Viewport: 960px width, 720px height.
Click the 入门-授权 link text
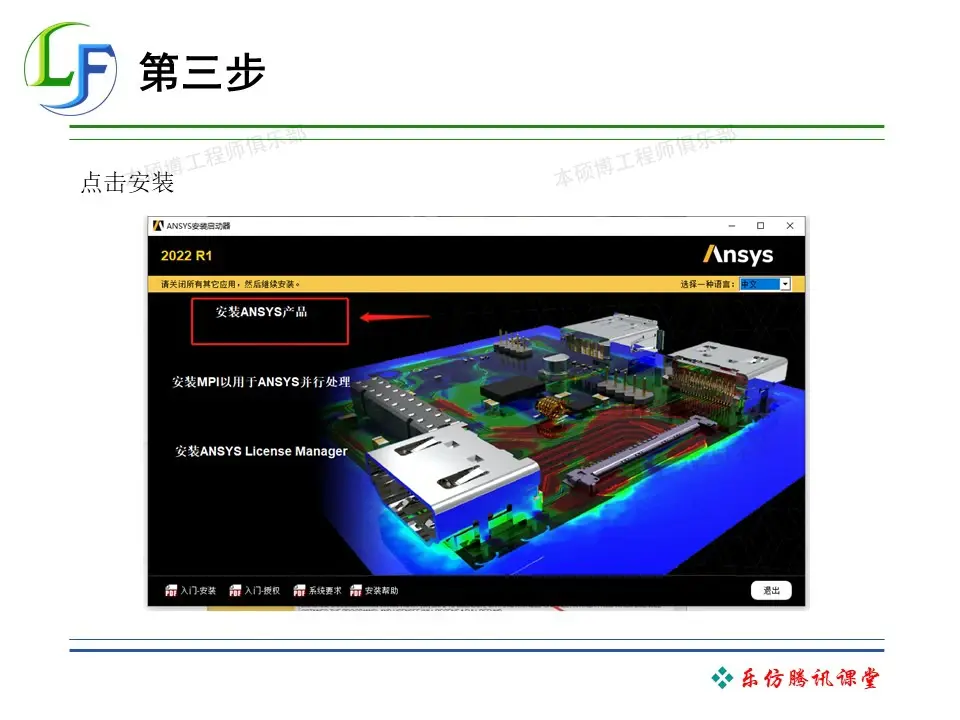tap(263, 591)
